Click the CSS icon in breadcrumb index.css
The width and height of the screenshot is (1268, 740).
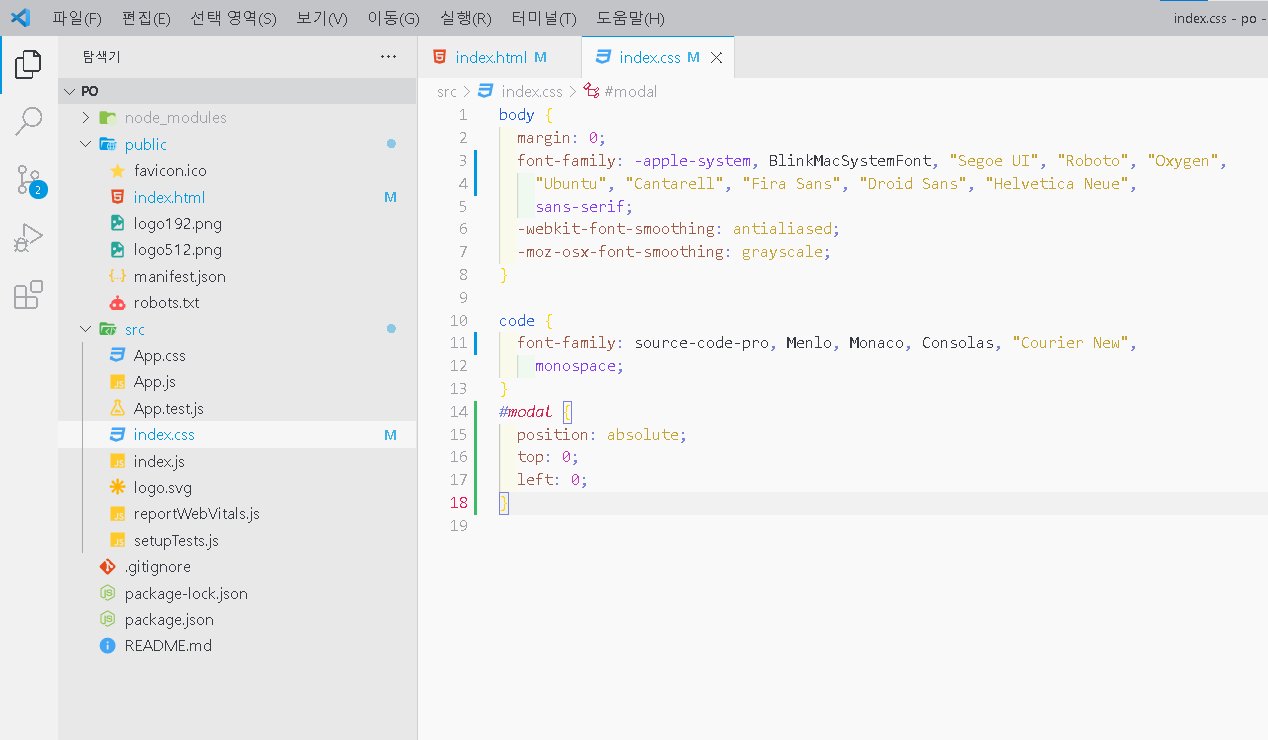pos(486,91)
